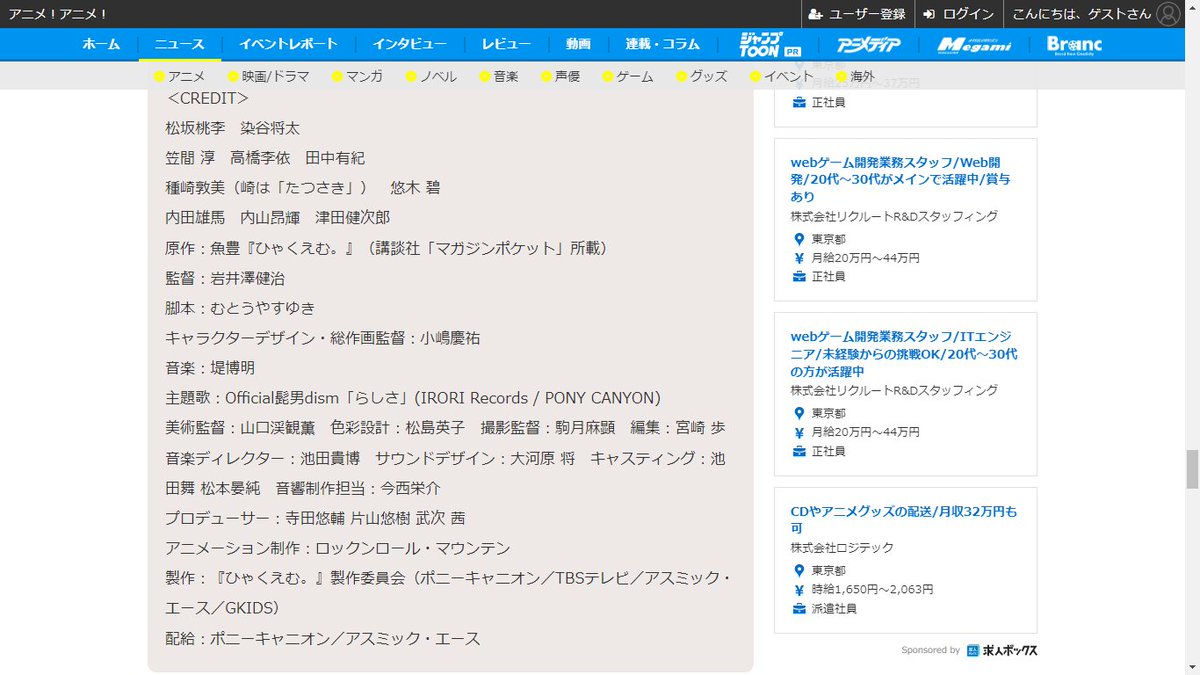Click the アニメーション制作：ロックンロール・マウンテン line
The image size is (1200, 675).
click(338, 548)
